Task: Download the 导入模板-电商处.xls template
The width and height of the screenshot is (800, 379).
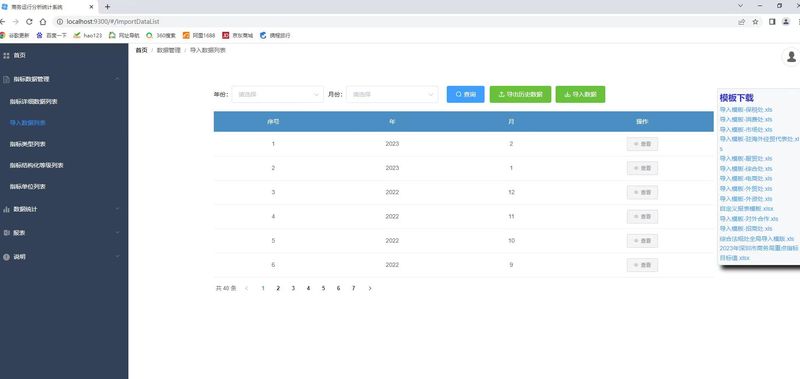Action: coord(746,179)
